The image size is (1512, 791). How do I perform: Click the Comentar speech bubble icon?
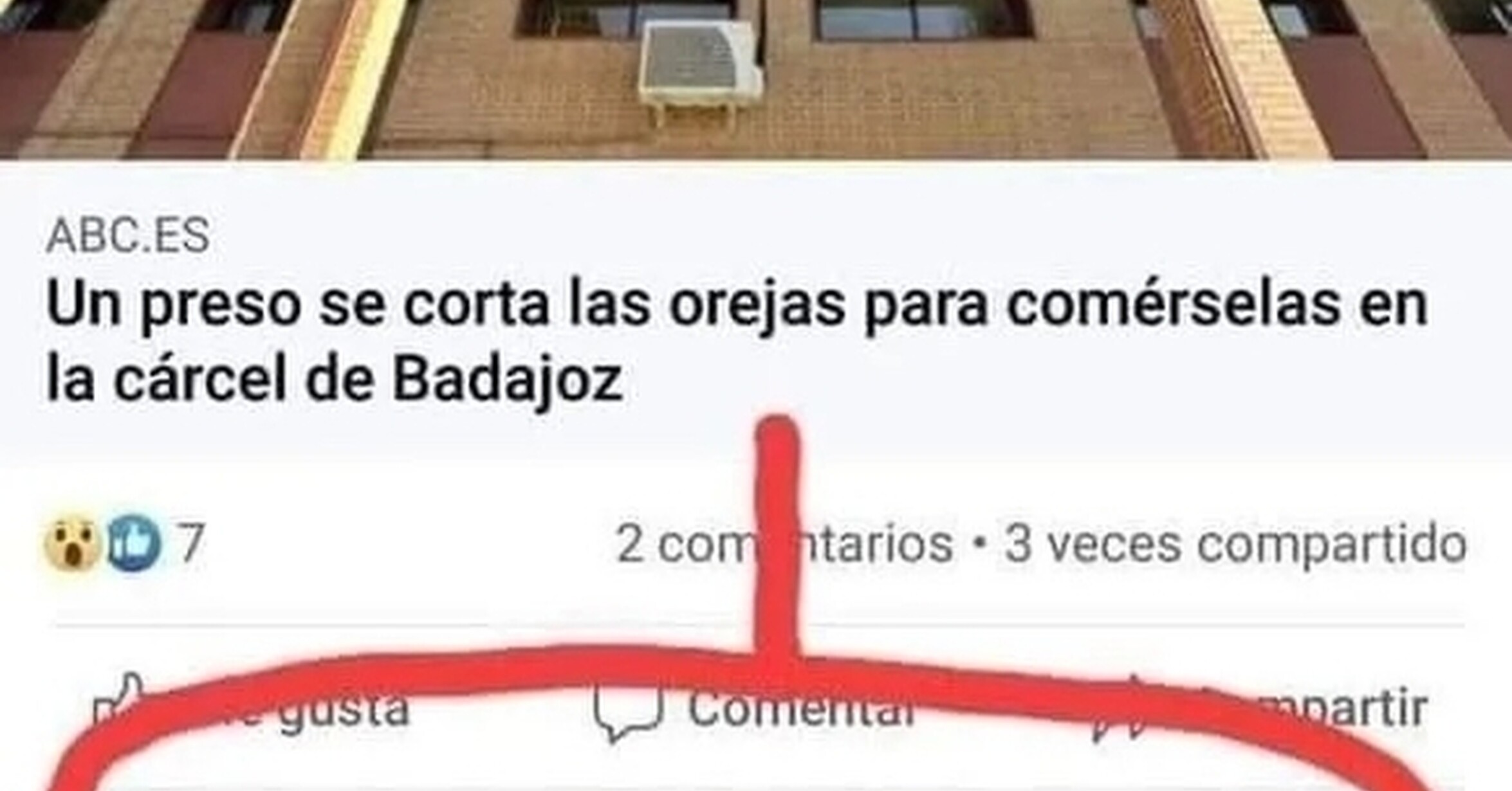[627, 711]
